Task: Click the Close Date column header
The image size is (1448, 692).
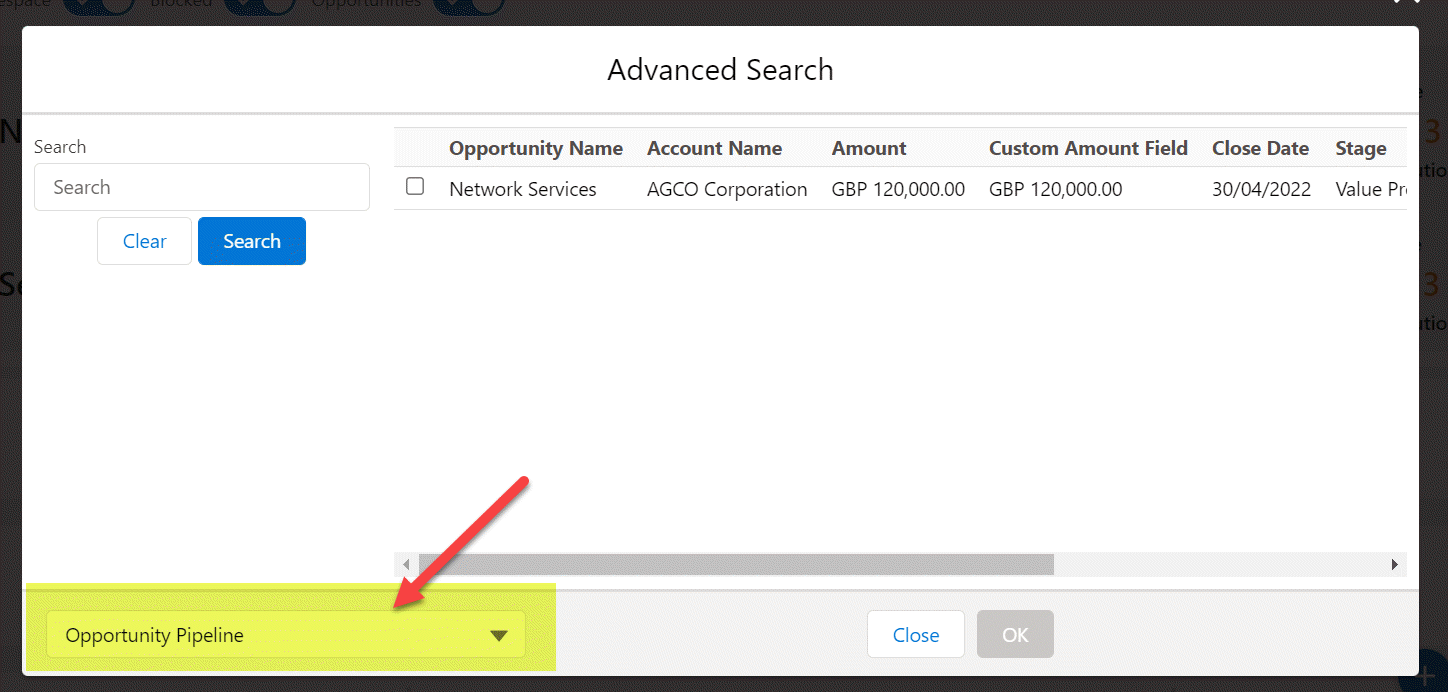Action: [1260, 148]
